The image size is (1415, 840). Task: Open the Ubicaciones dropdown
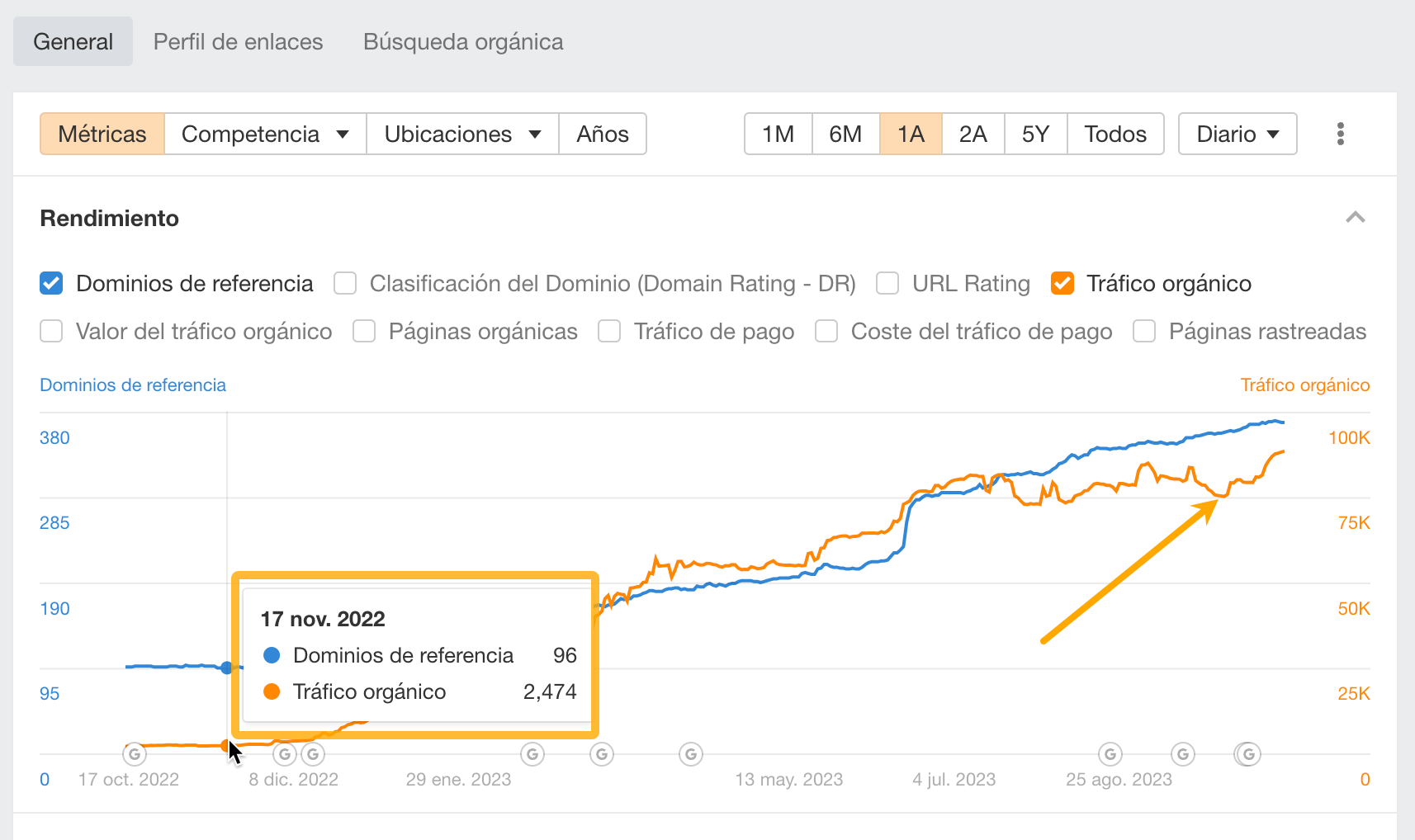(x=461, y=134)
